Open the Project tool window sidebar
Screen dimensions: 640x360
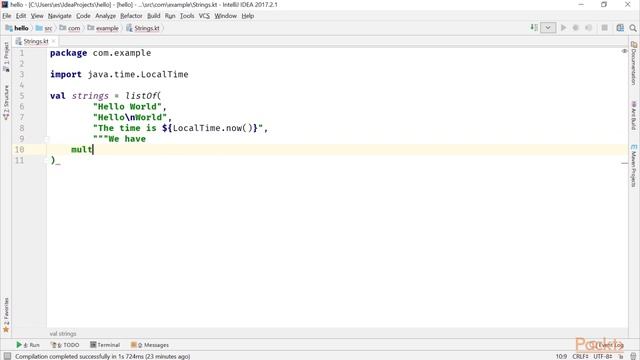click(6, 56)
